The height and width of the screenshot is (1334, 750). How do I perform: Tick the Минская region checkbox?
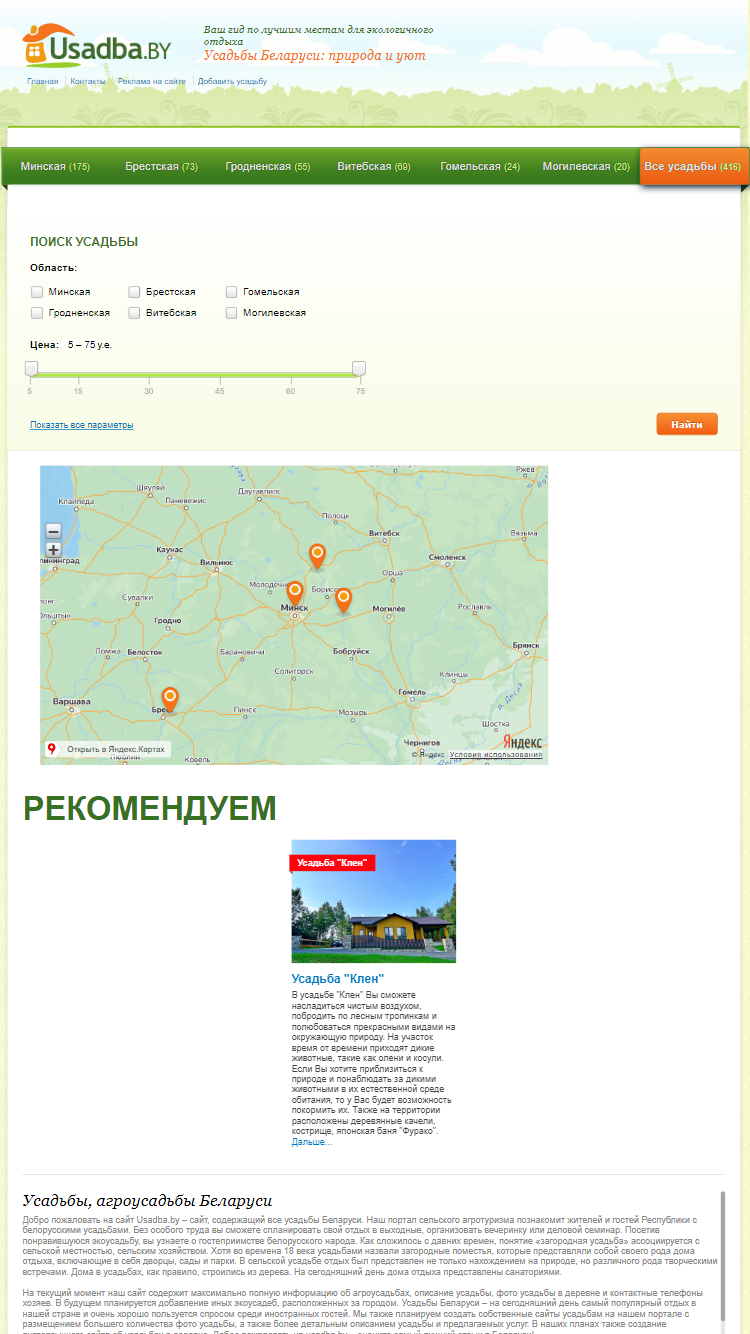click(37, 292)
